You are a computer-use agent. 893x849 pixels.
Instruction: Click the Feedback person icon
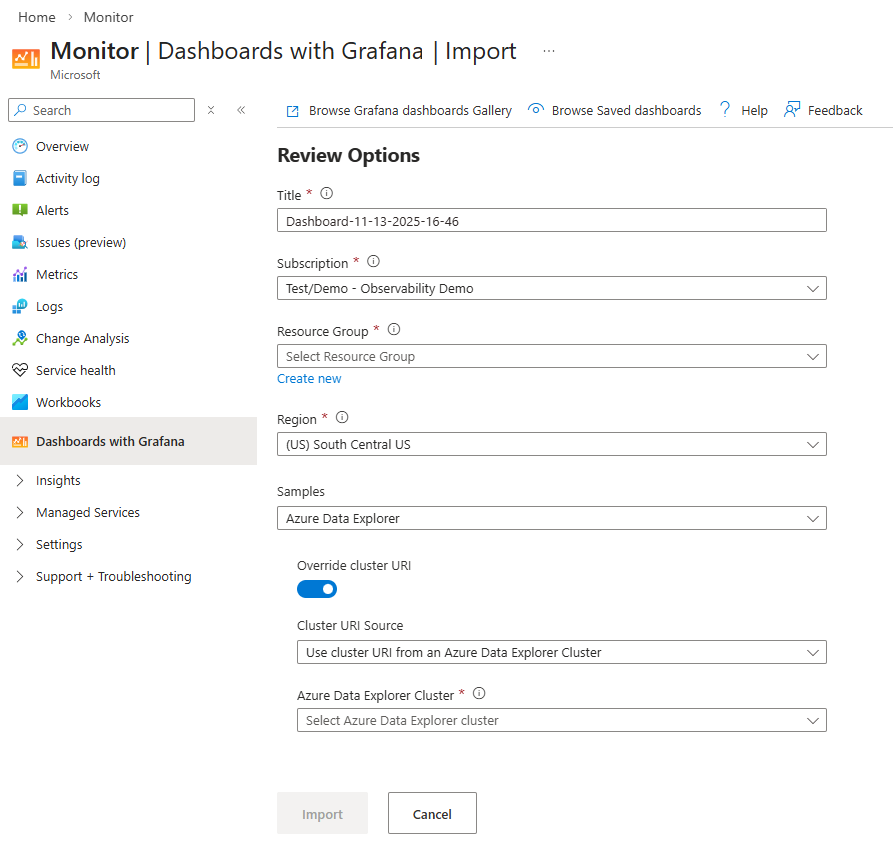coord(792,109)
